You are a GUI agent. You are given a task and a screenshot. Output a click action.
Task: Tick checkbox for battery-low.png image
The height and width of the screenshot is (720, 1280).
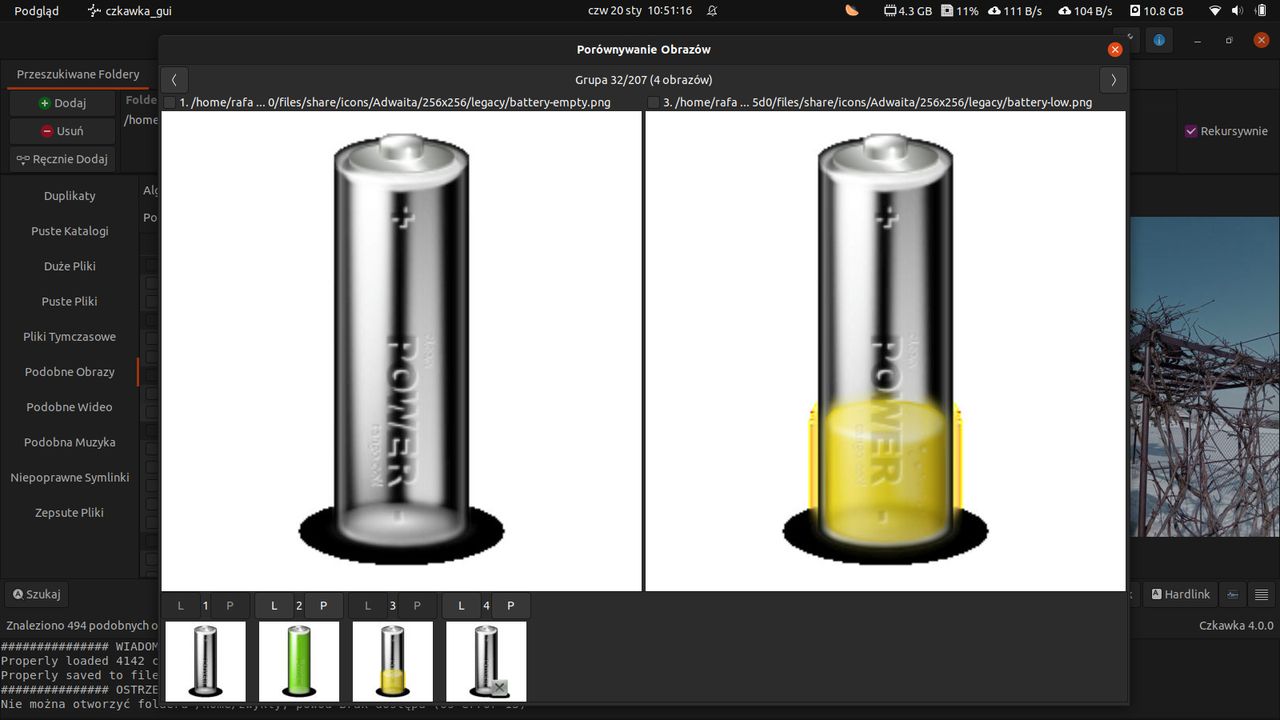pyautogui.click(x=653, y=102)
